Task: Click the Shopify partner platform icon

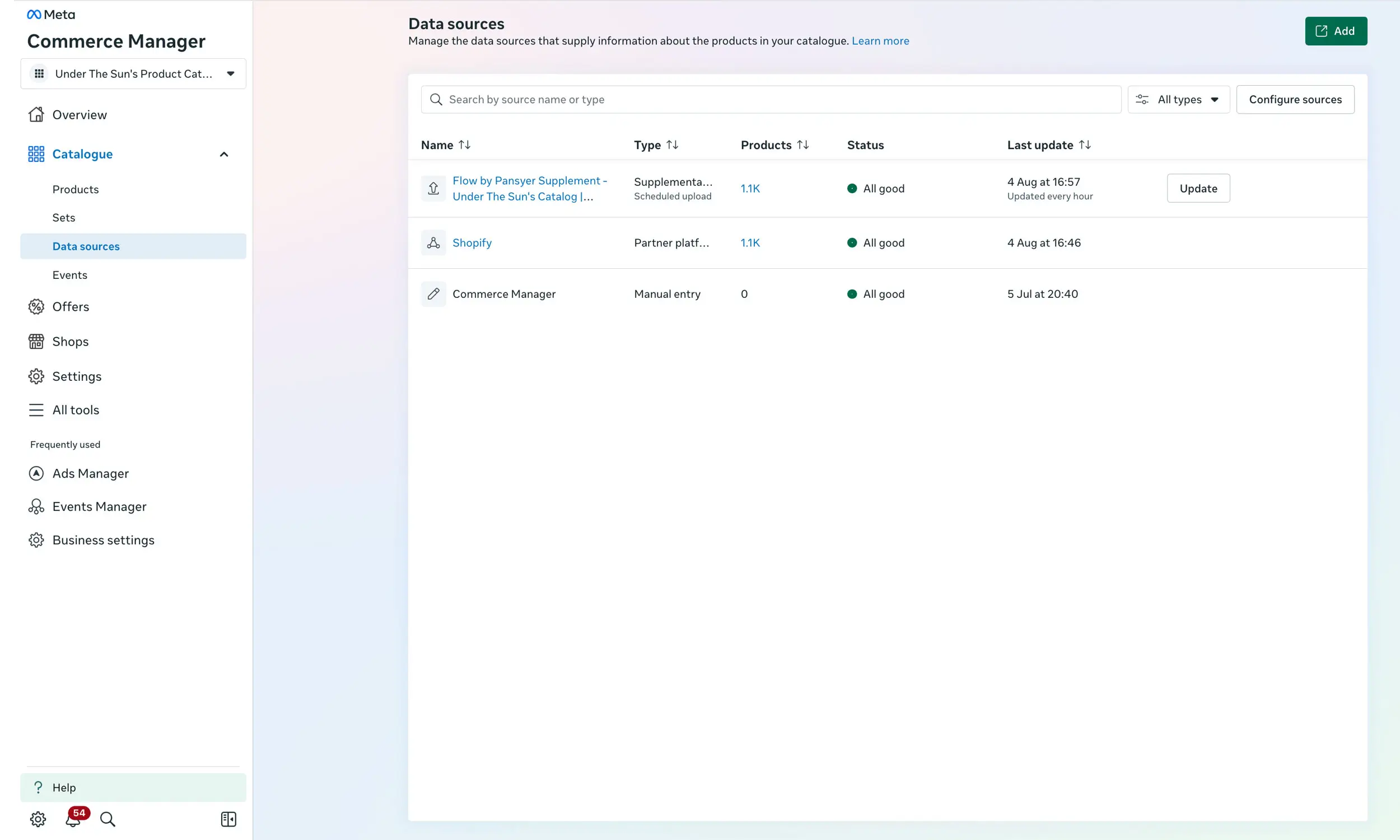Action: click(433, 243)
